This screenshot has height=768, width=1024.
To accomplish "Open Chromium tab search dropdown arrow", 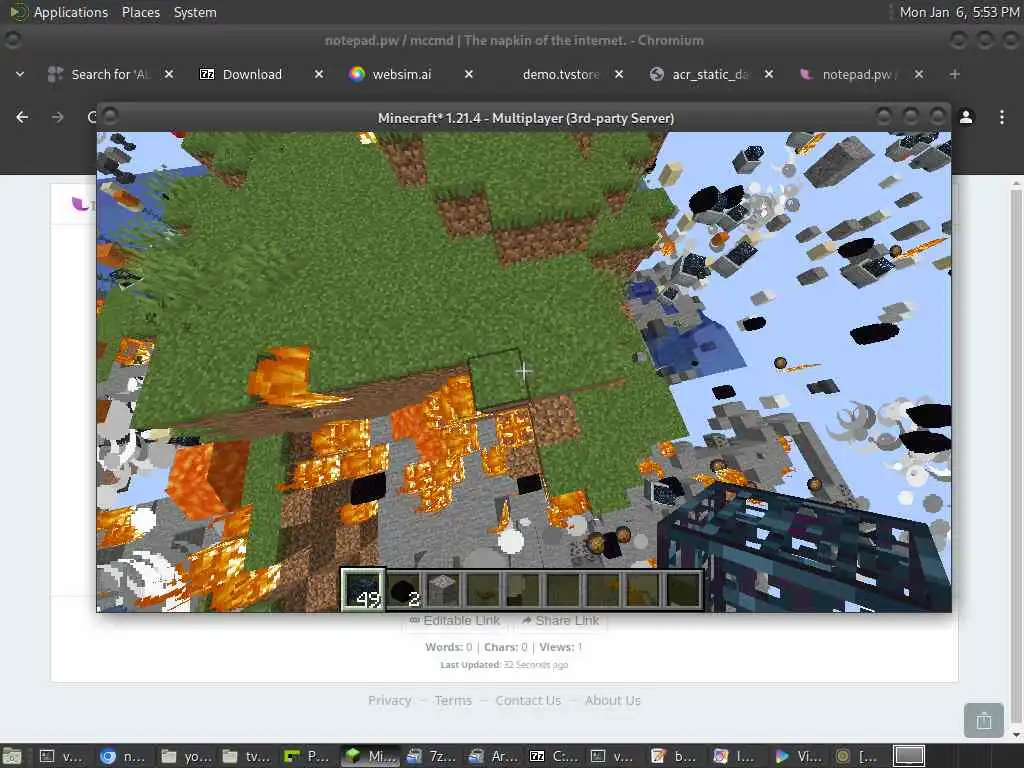I will click(x=20, y=74).
